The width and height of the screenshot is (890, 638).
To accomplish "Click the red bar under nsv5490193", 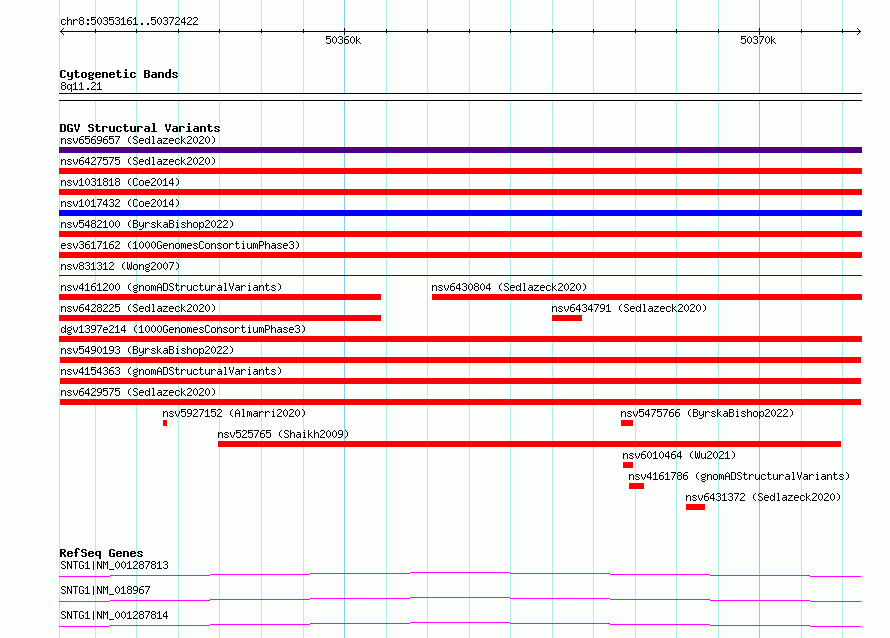I will tap(460, 360).
